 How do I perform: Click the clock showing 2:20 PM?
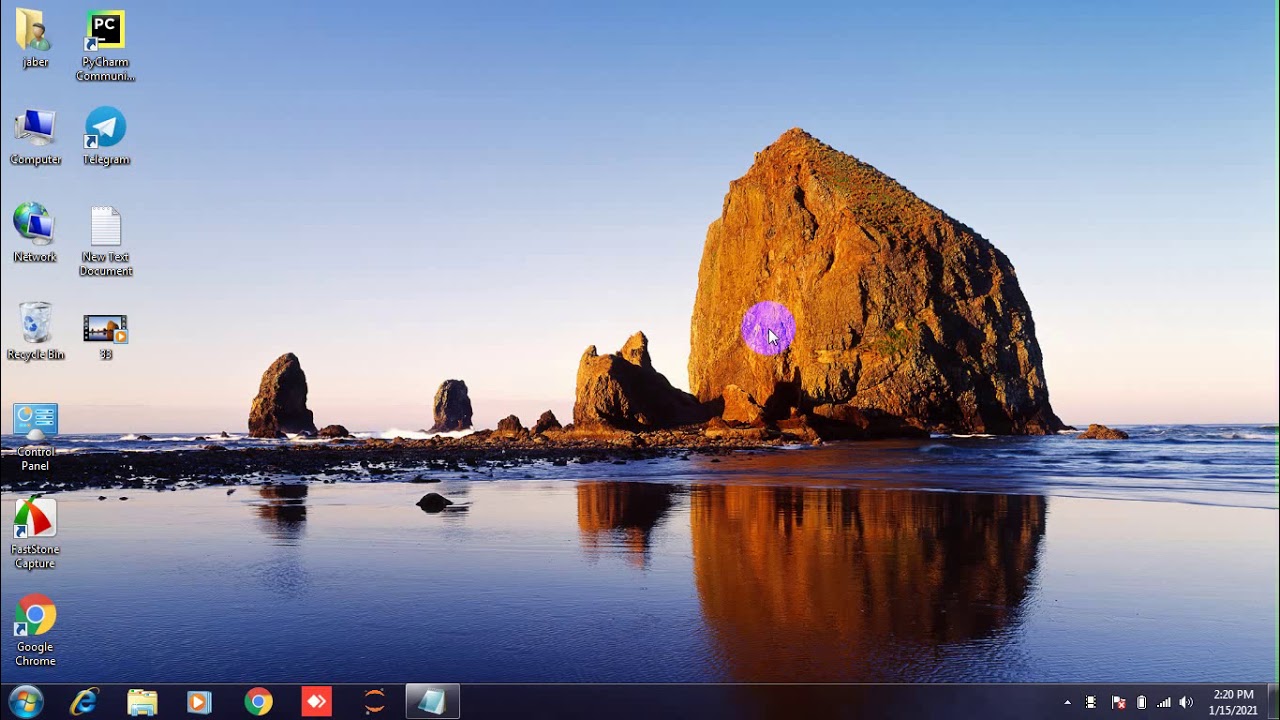[x=1233, y=702]
